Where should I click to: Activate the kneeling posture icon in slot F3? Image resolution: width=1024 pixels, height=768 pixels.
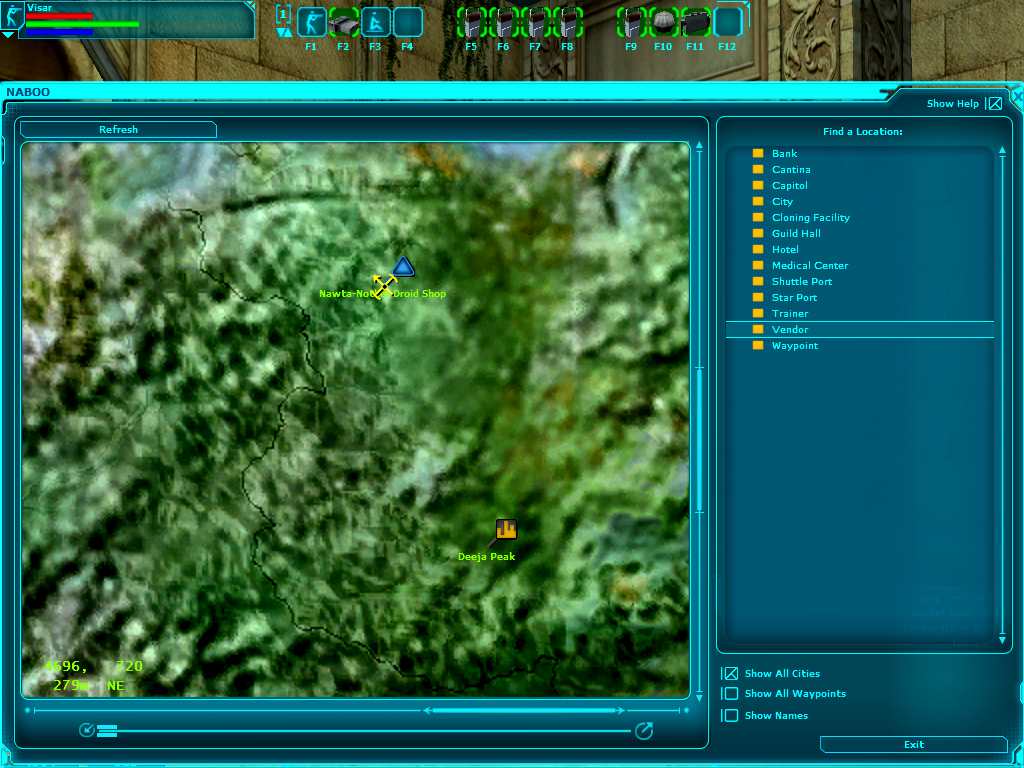click(x=376, y=24)
